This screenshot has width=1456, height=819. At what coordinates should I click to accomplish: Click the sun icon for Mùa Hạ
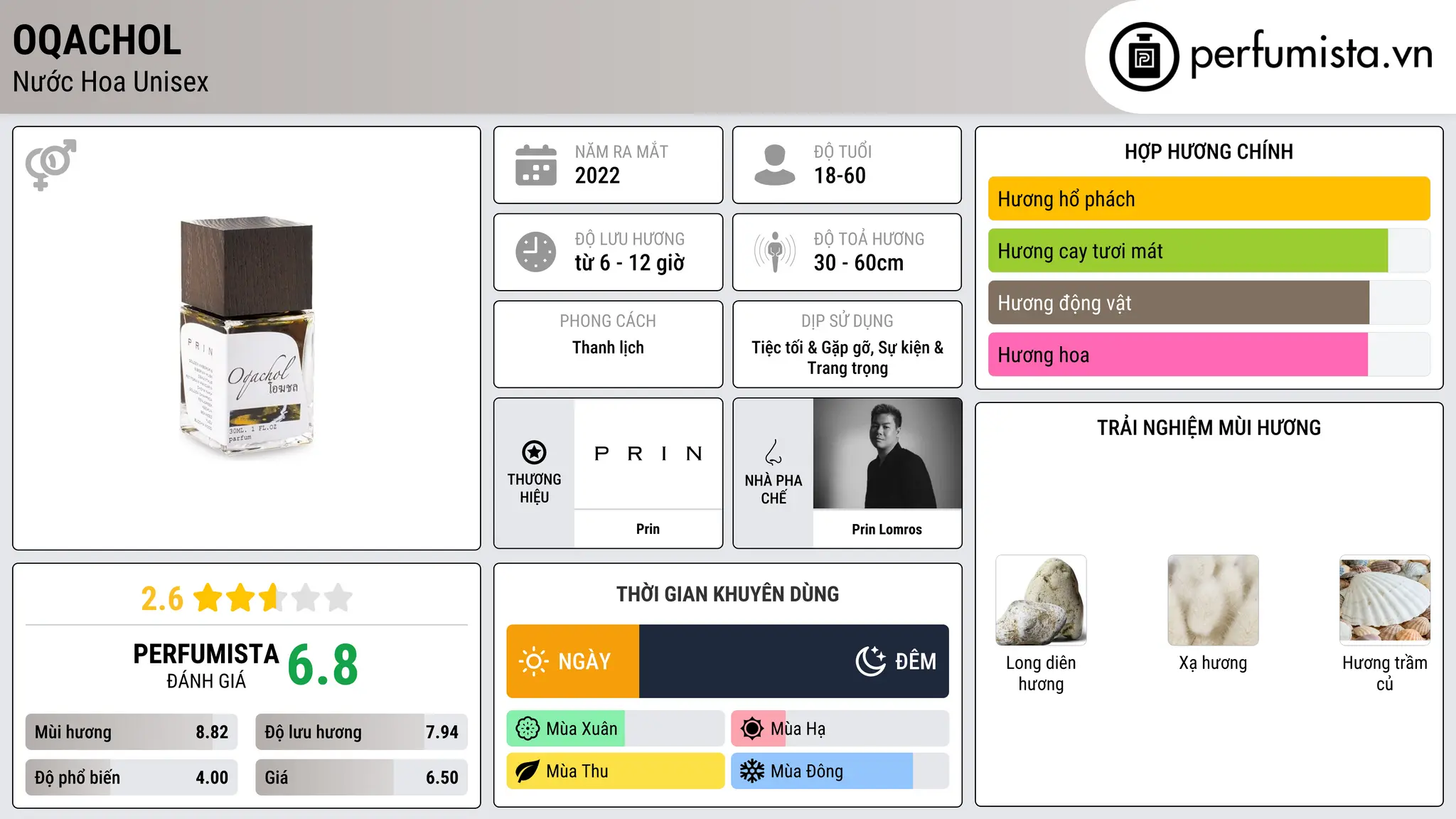[x=752, y=729]
